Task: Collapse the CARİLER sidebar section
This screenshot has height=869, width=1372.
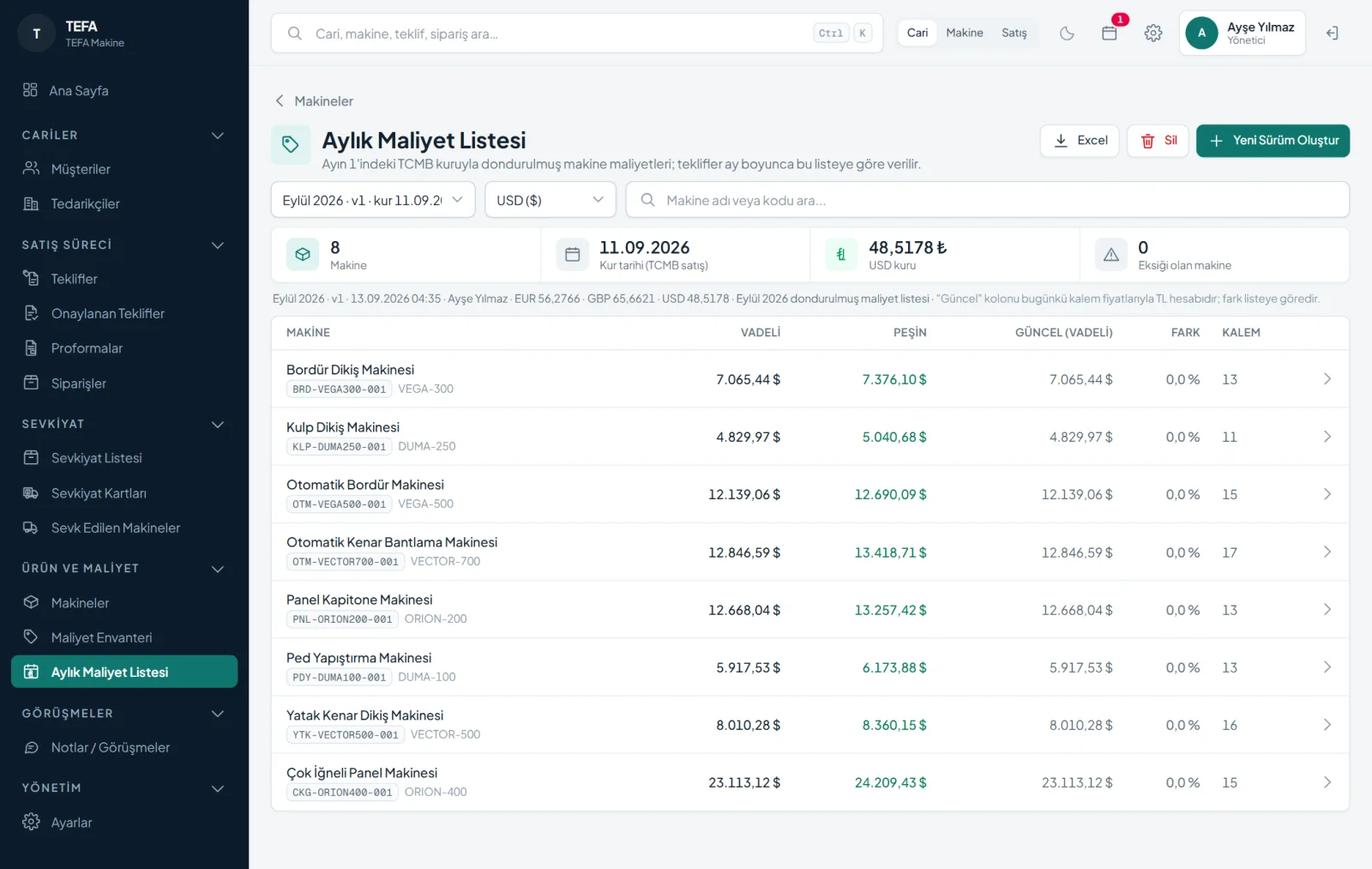Action: tap(218, 136)
